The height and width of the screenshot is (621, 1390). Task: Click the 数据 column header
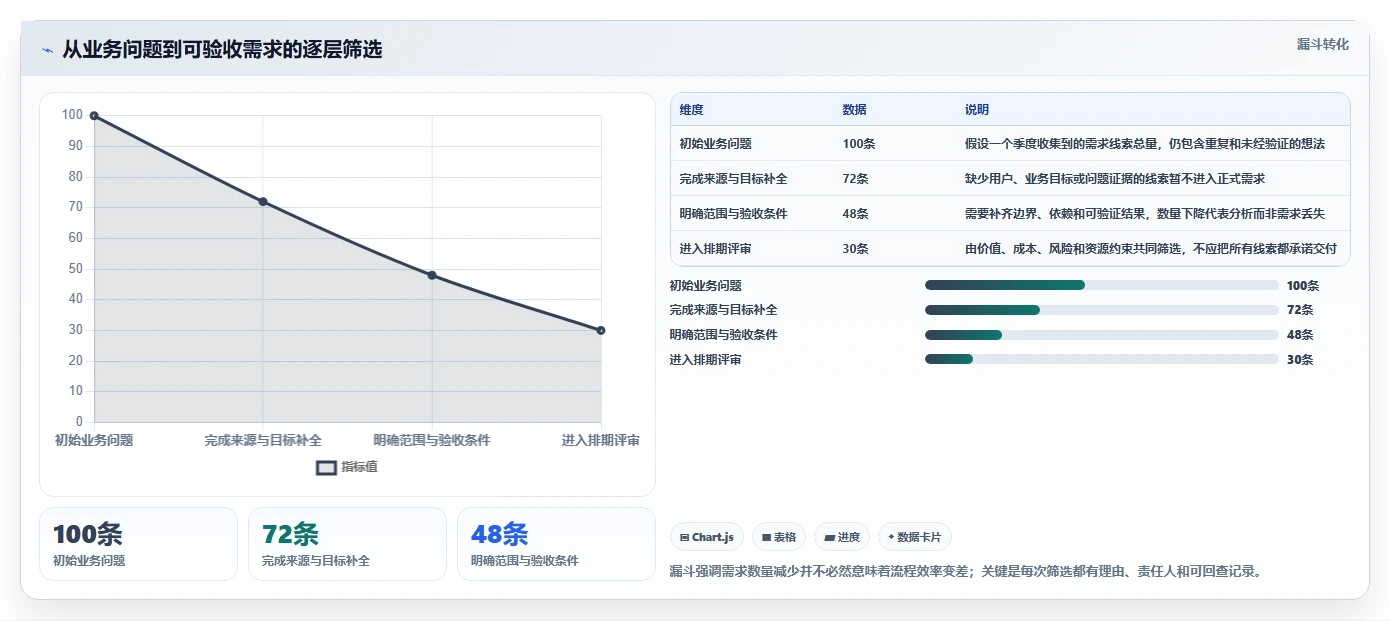[855, 110]
